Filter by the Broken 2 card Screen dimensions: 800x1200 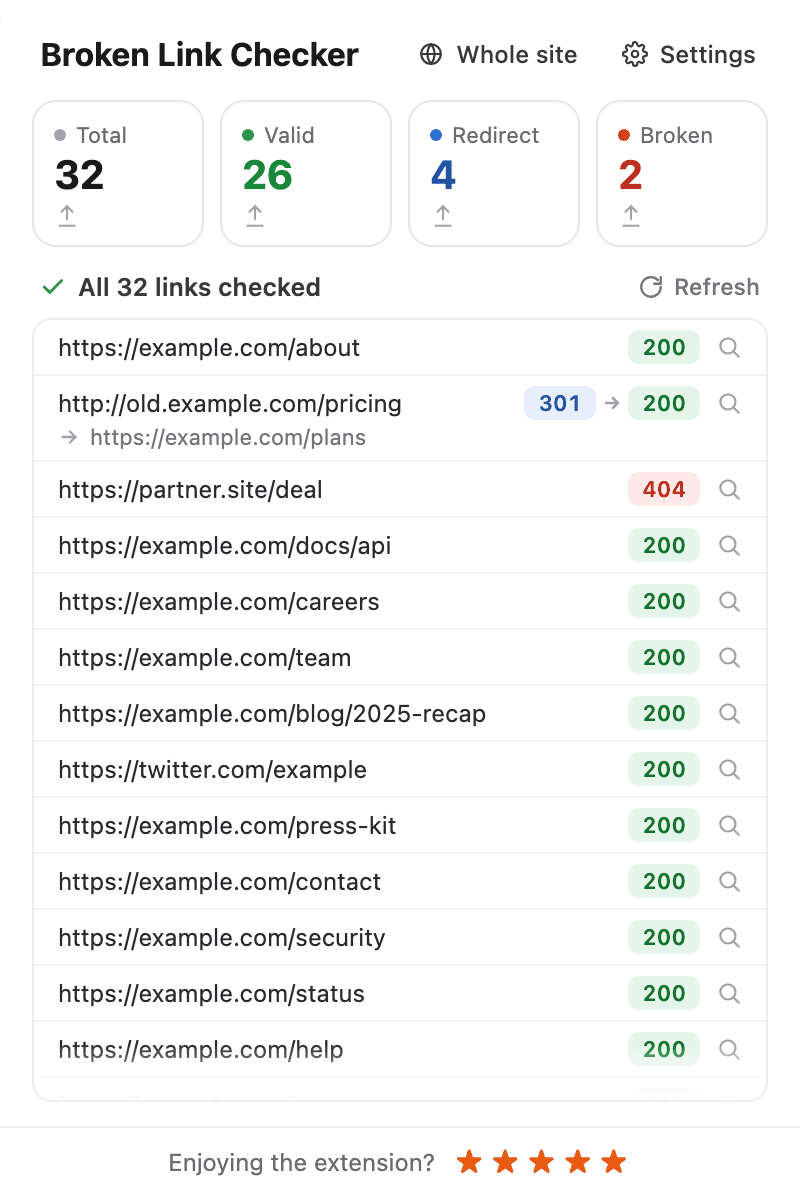point(682,173)
